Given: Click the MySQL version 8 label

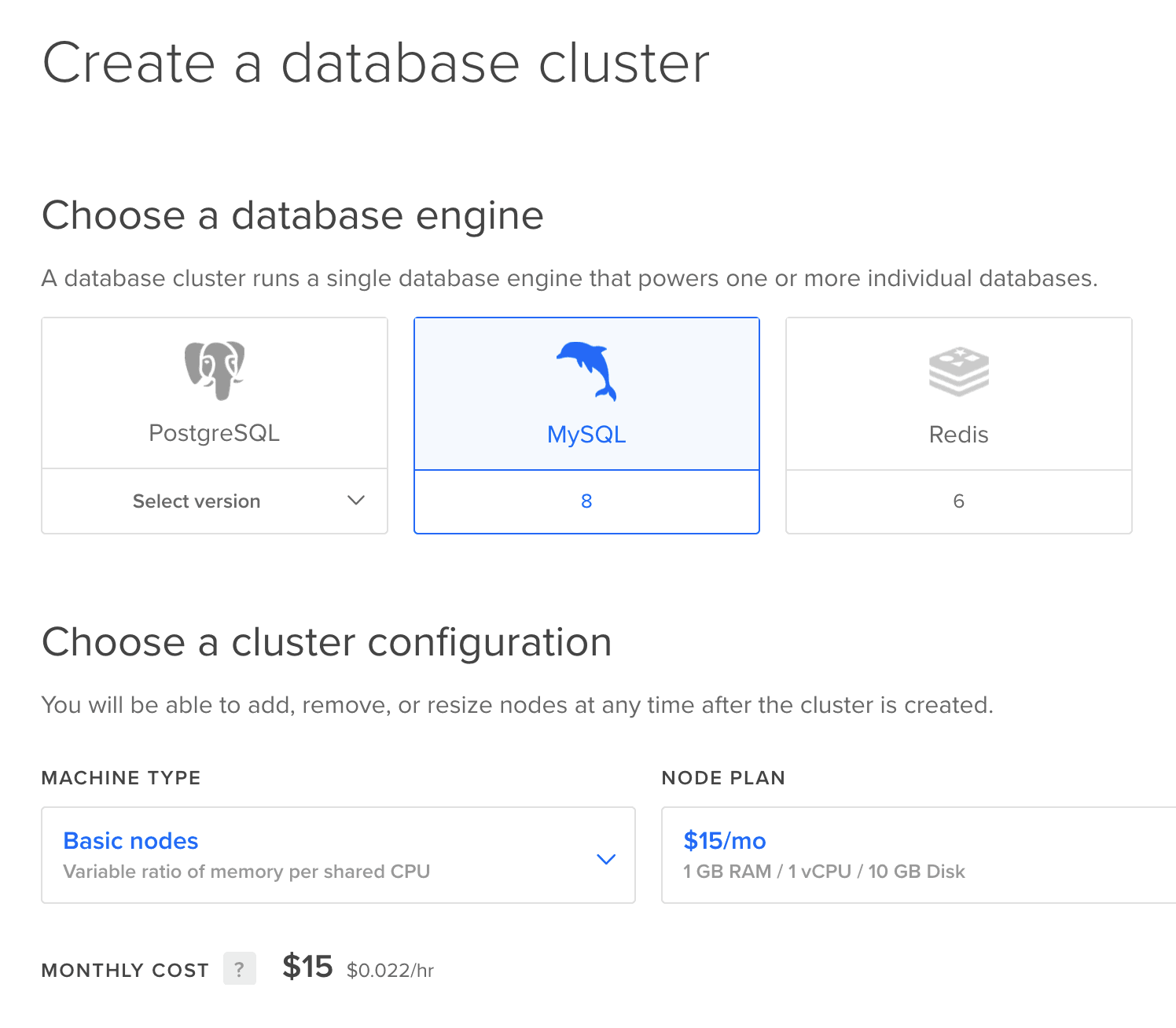Looking at the screenshot, I should (x=586, y=501).
